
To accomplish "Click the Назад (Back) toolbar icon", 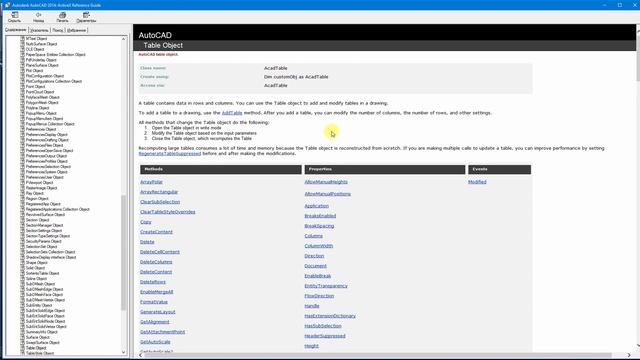I will (38, 17).
